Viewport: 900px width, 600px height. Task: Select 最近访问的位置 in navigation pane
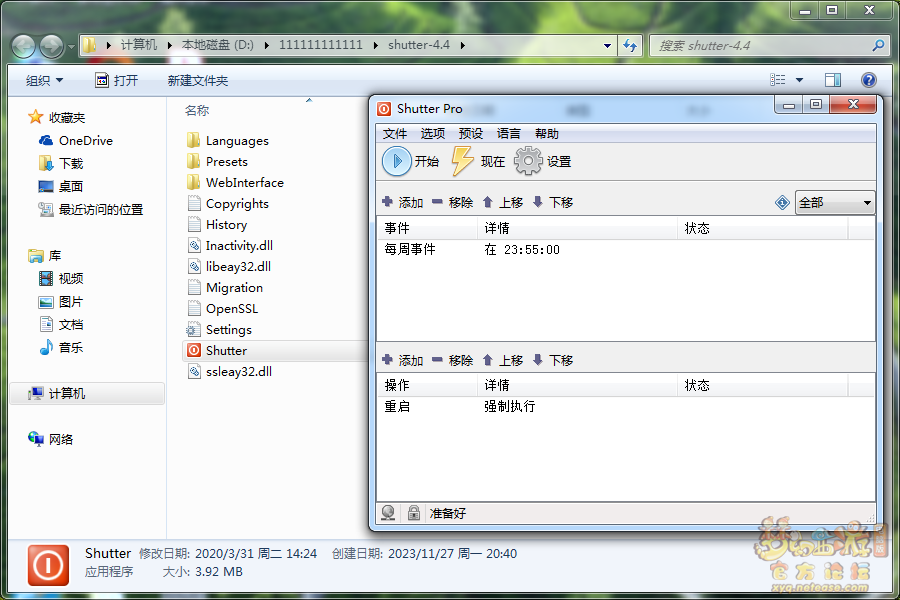[91, 210]
